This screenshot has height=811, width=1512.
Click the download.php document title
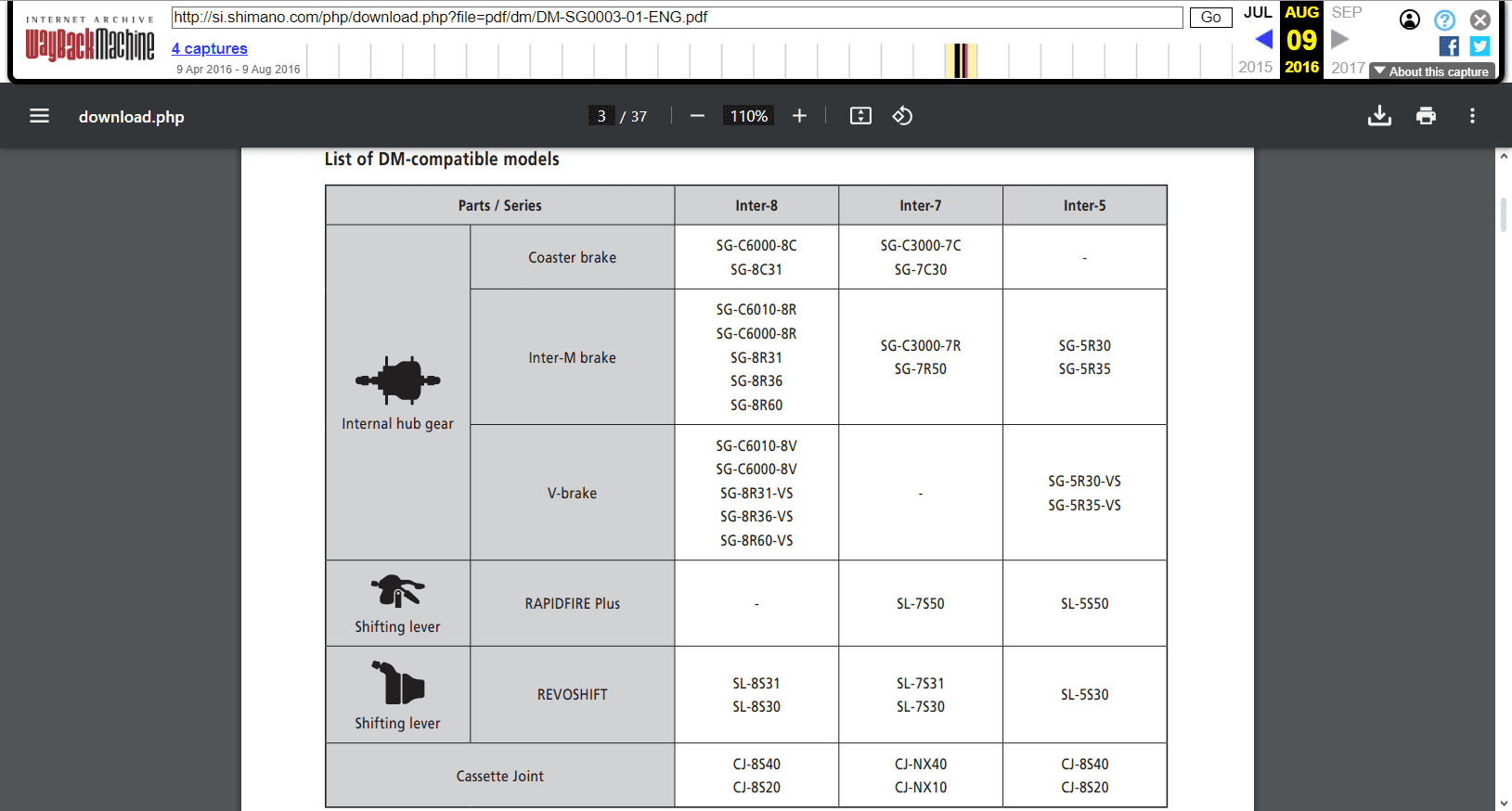pos(132,117)
